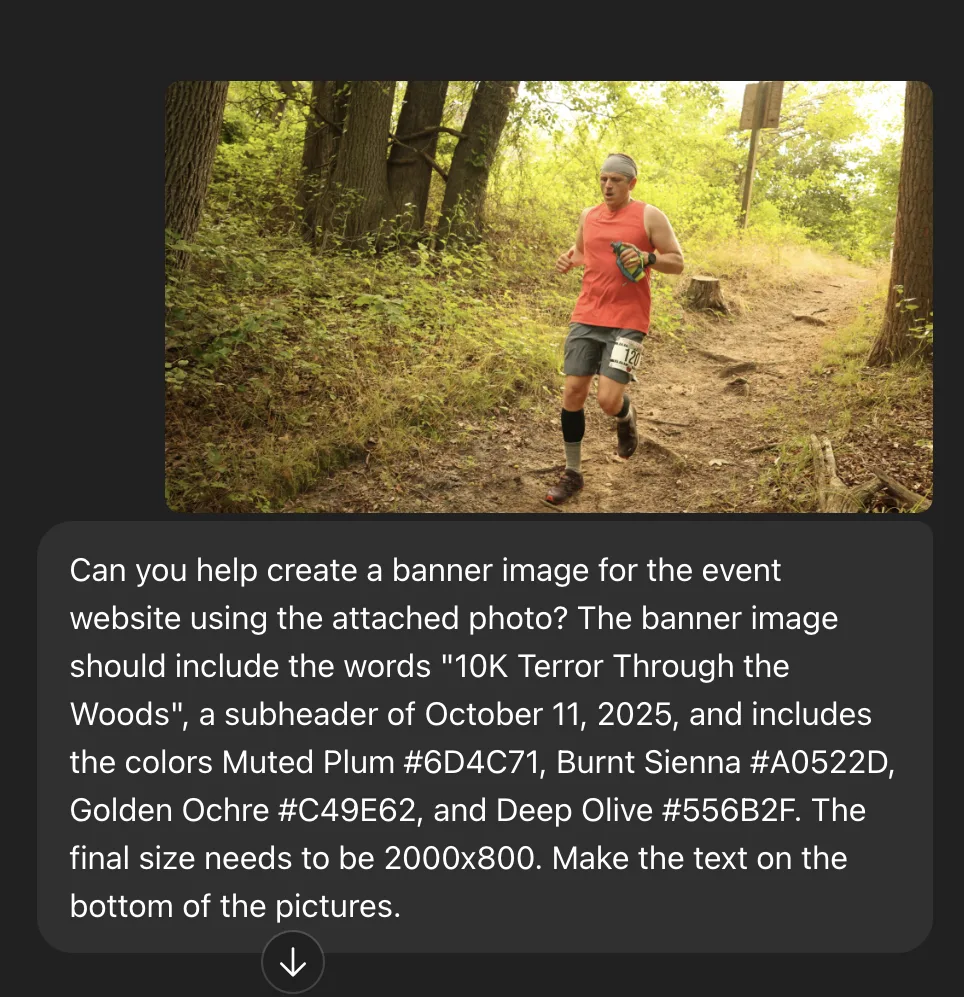The width and height of the screenshot is (964, 997).
Task: Click the runner's gray headband in photo
Action: pyautogui.click(x=619, y=167)
